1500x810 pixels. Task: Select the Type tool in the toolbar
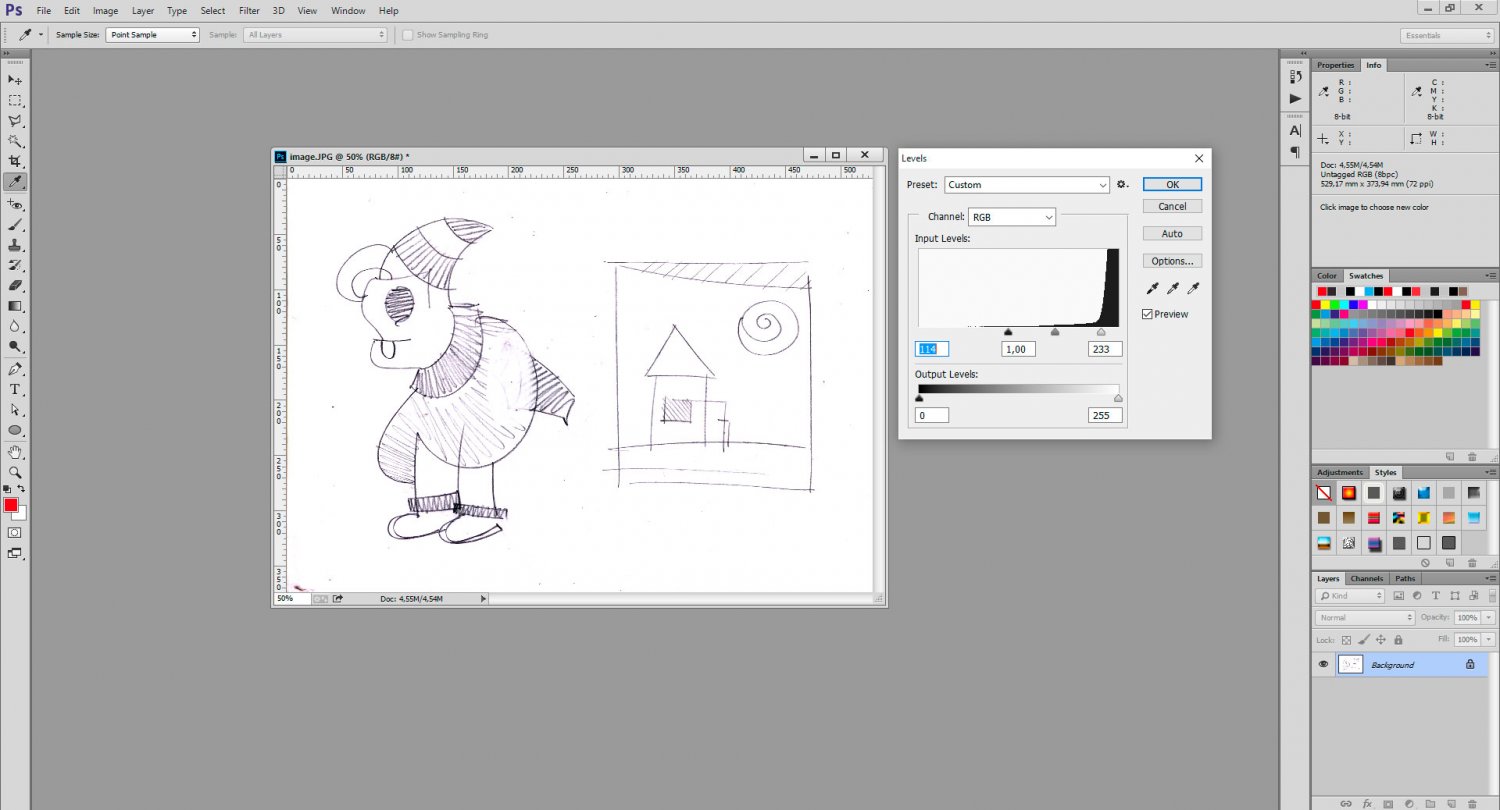15,389
